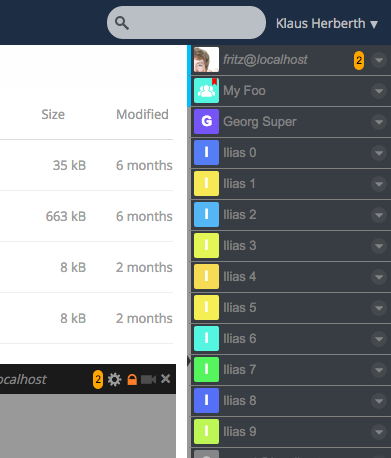Viewport: 391px width, 458px height.
Task: Expand options for Ilias 4
Action: [379, 277]
